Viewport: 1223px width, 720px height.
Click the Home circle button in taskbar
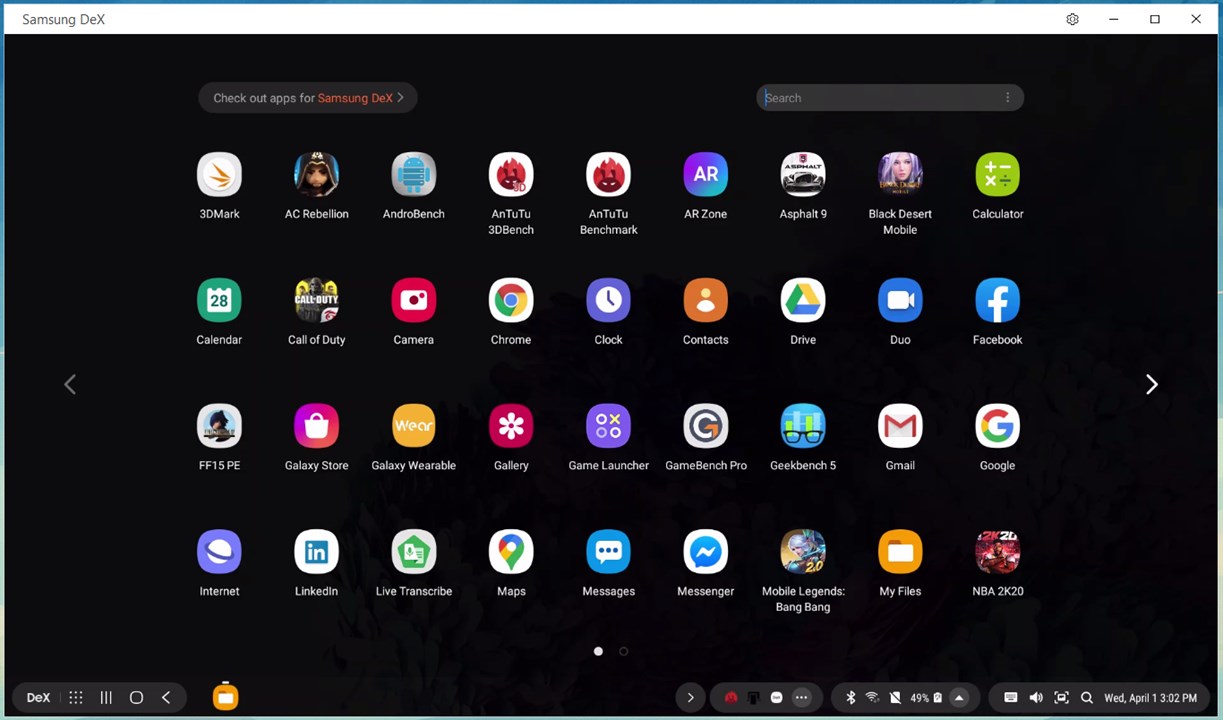pos(136,698)
